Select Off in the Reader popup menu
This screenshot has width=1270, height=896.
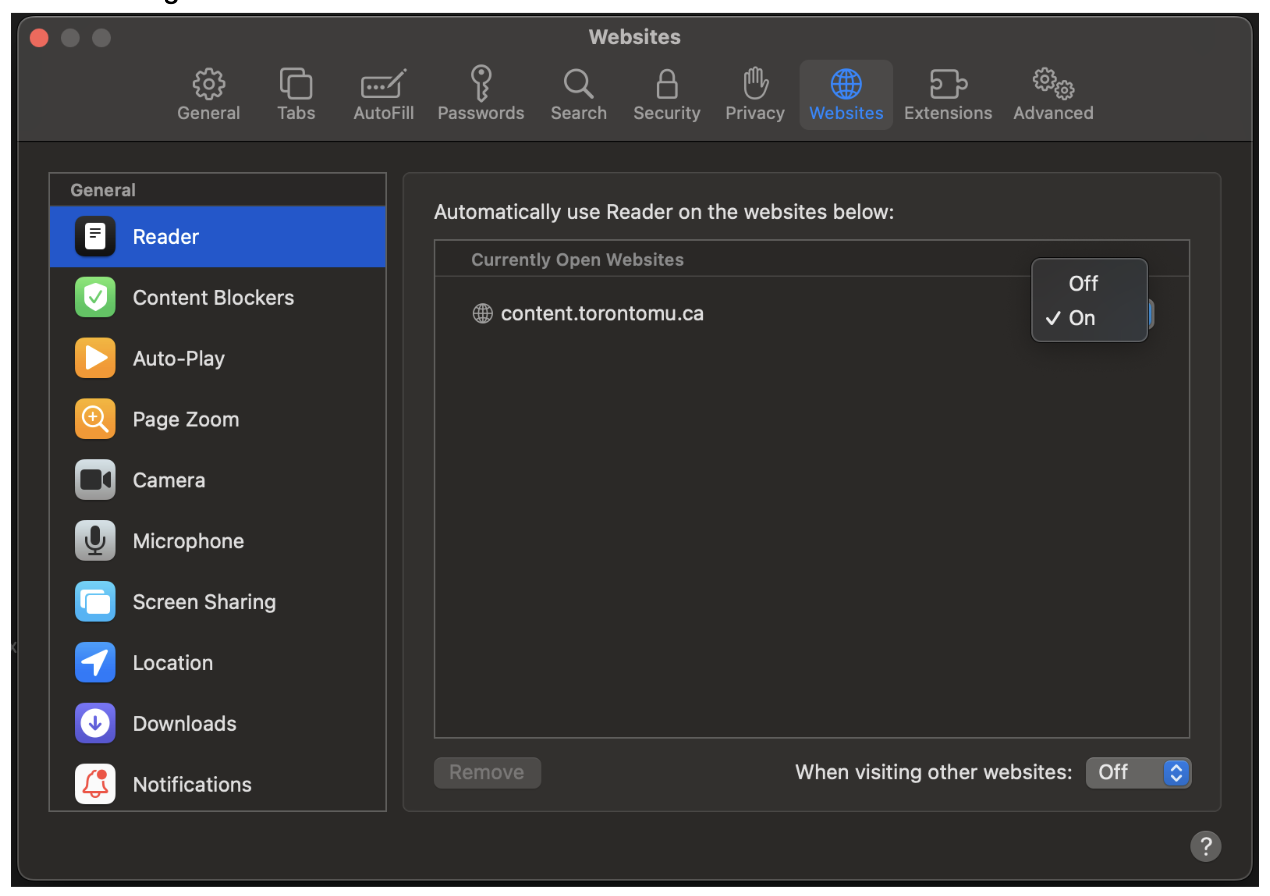coord(1083,284)
